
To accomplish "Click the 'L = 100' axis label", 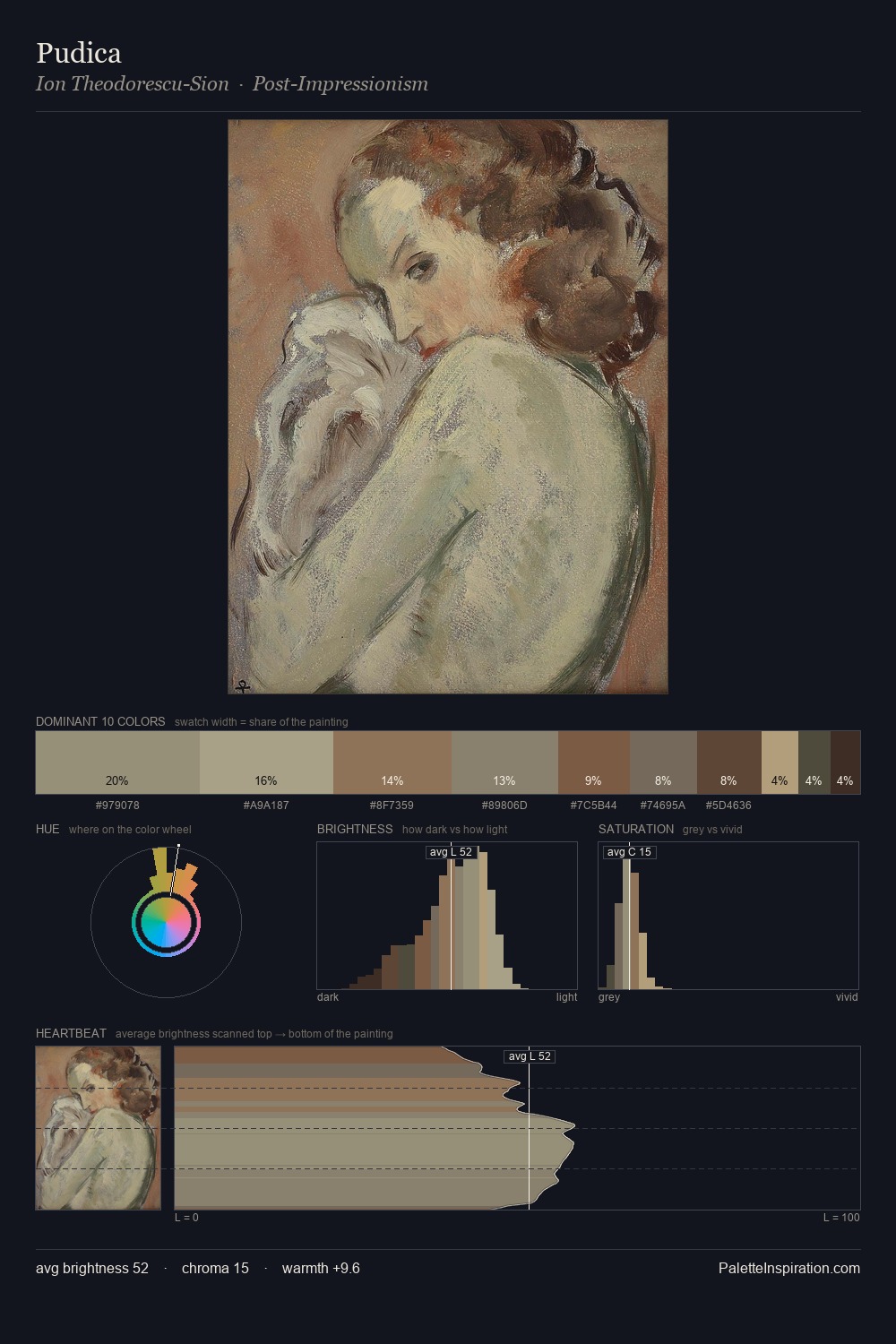I will click(841, 1218).
